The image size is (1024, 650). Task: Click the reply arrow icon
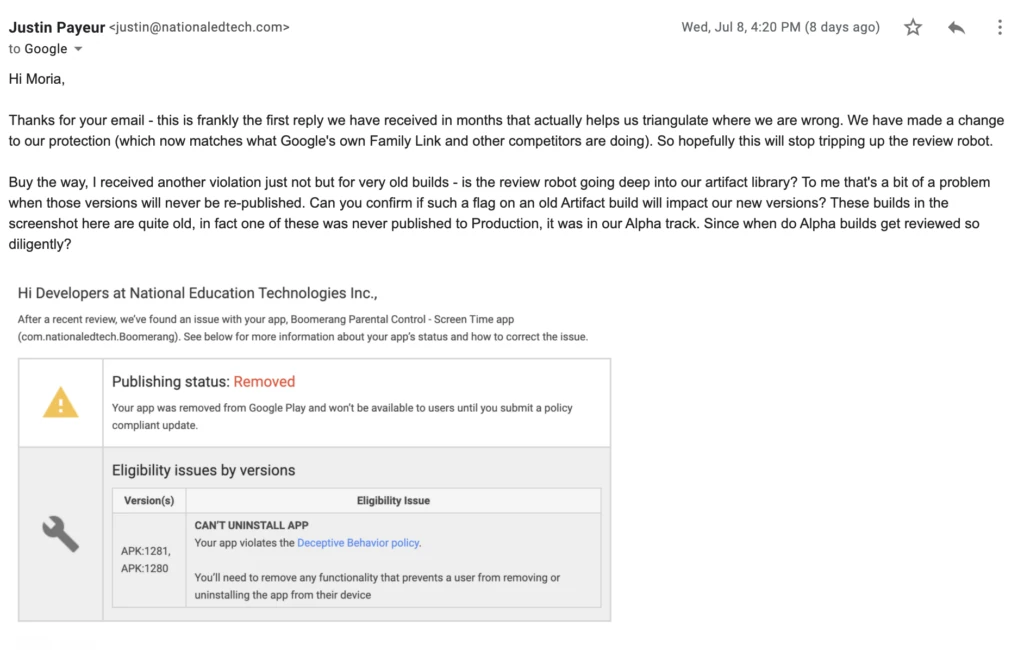pyautogui.click(x=956, y=28)
